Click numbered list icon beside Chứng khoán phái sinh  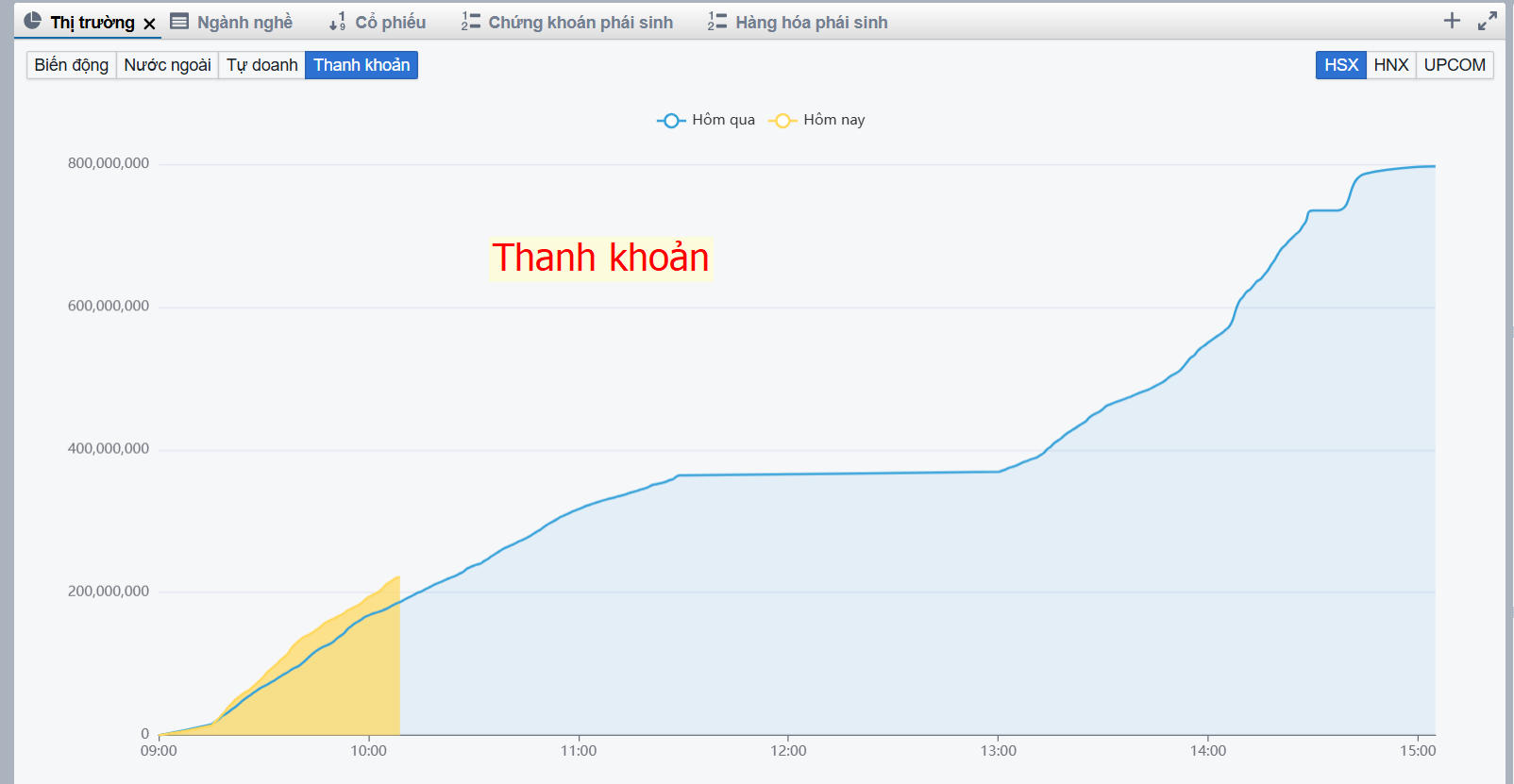[470, 22]
